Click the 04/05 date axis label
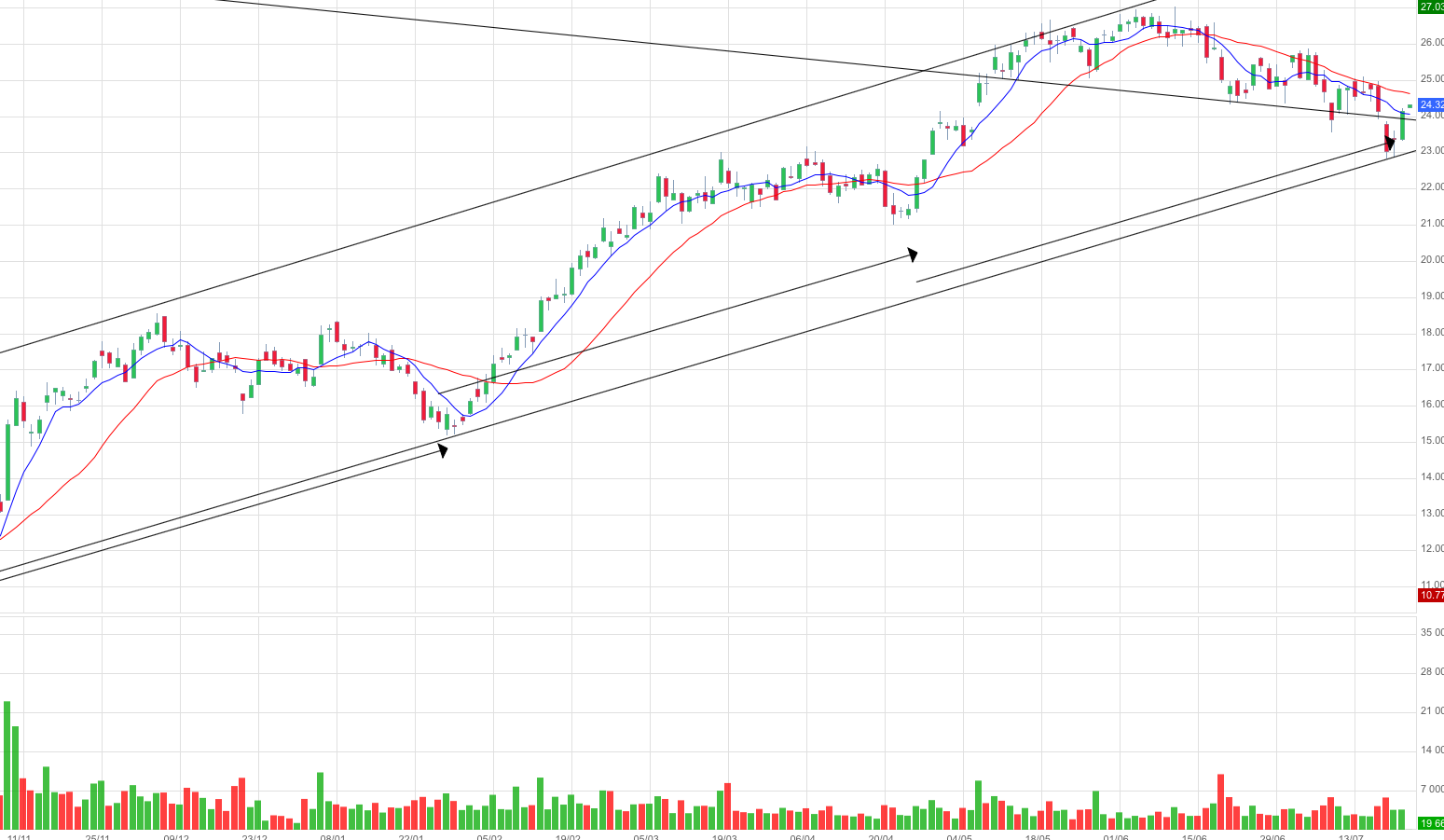Viewport: 1444px width, 840px height. [x=959, y=836]
